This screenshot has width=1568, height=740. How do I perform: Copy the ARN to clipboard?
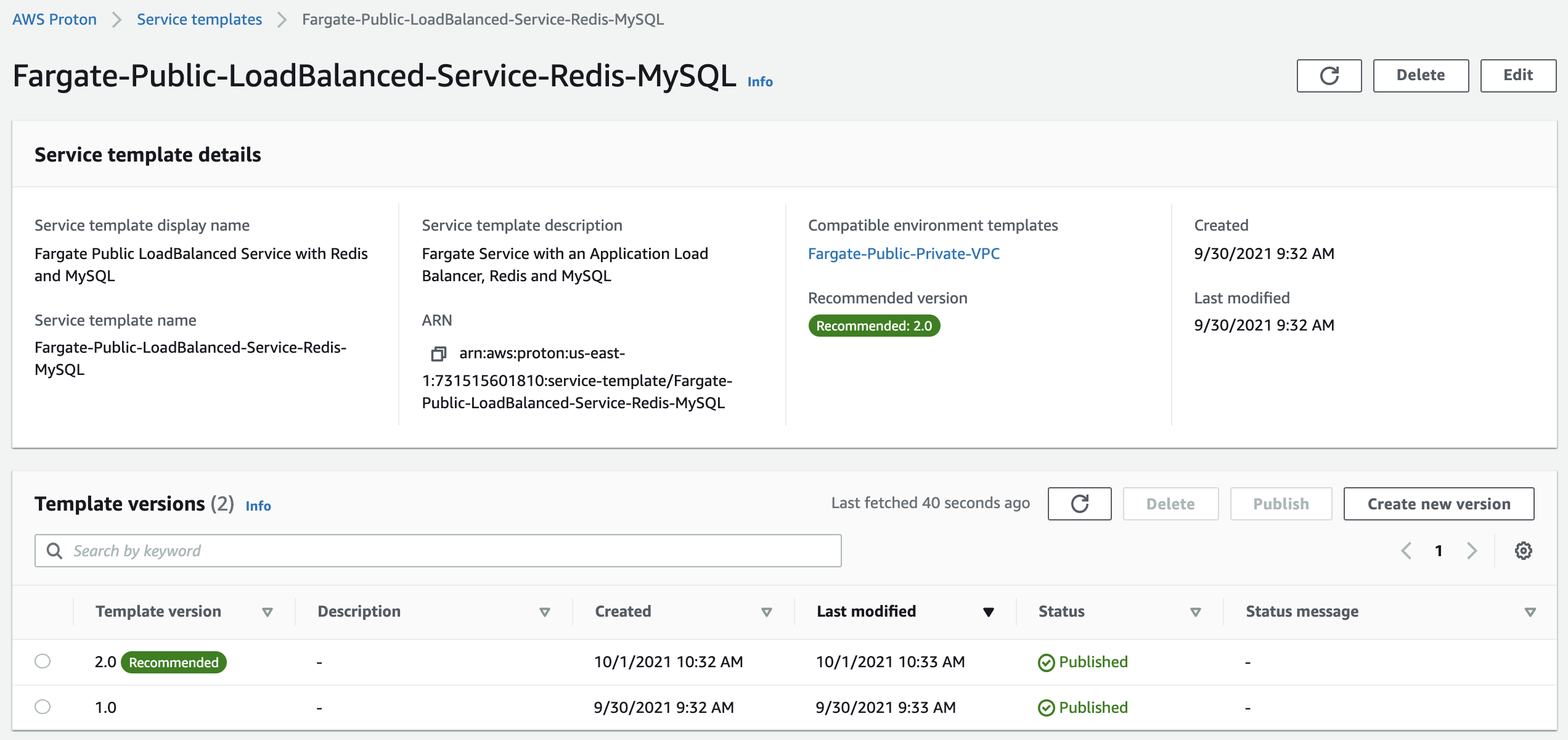(x=438, y=353)
